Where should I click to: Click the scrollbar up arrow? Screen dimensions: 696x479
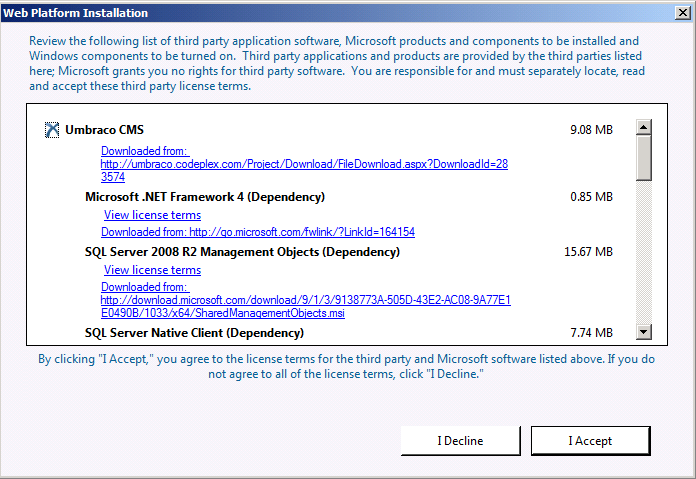[644, 127]
